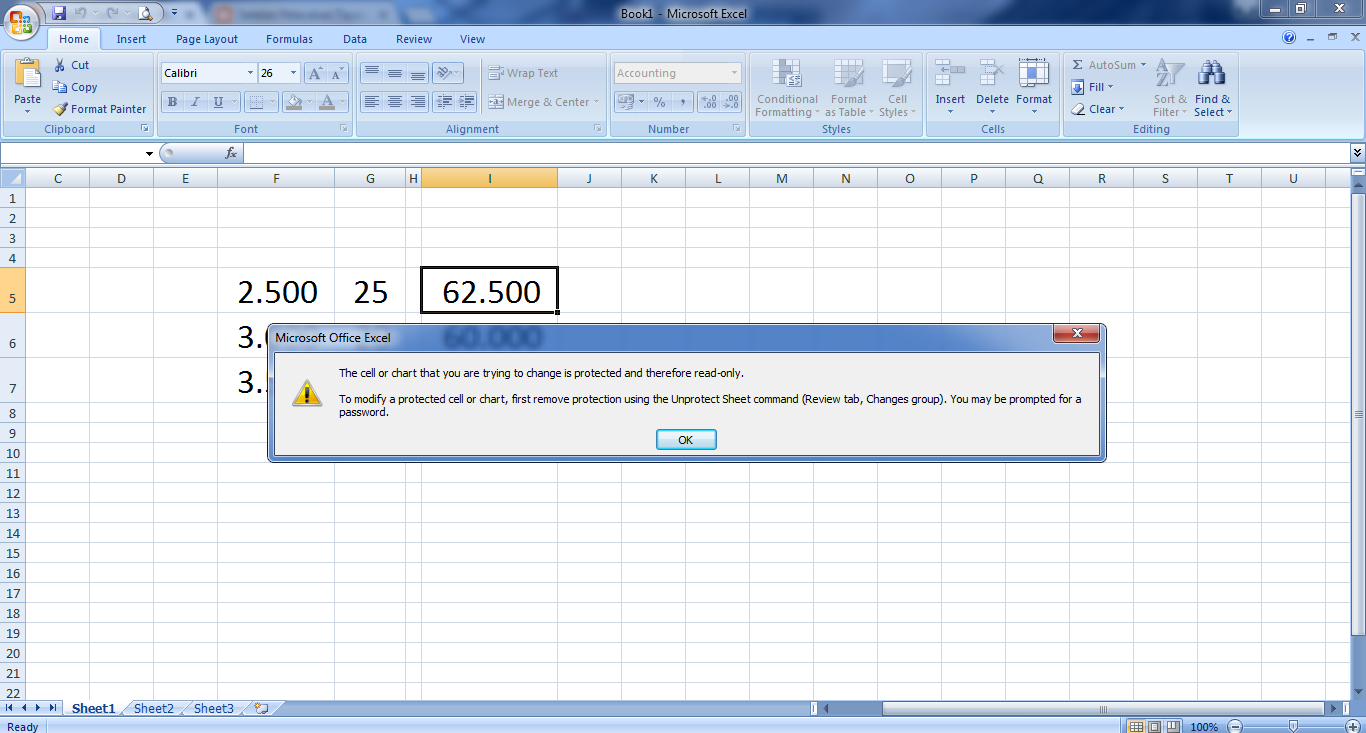Close the Microsoft Office Excel warning dialog

[1077, 334]
